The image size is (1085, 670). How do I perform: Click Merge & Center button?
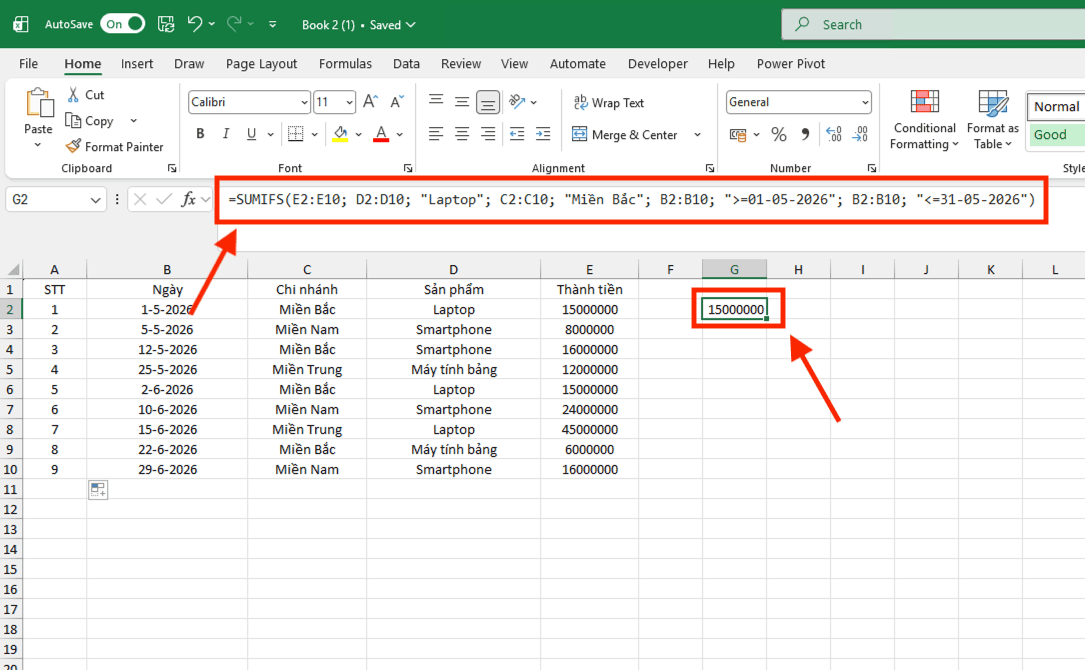pos(626,134)
